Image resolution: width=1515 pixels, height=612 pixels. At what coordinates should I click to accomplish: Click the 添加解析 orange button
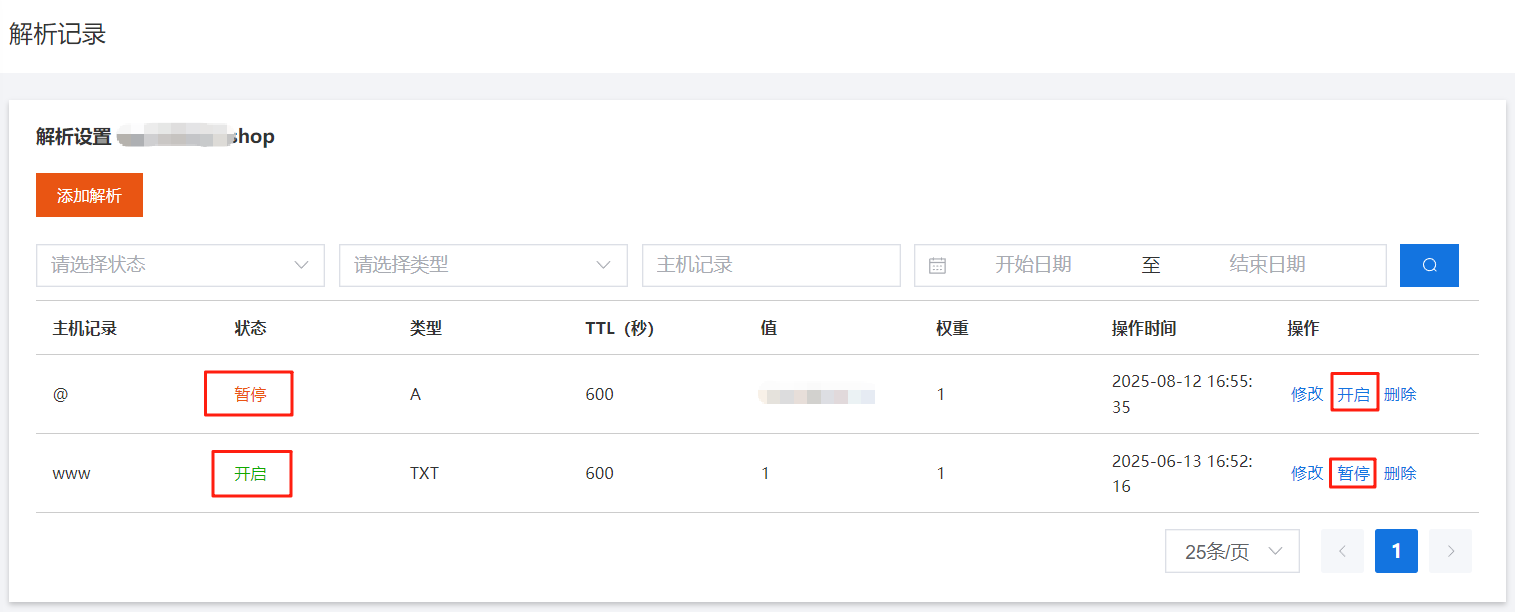[x=89, y=195]
